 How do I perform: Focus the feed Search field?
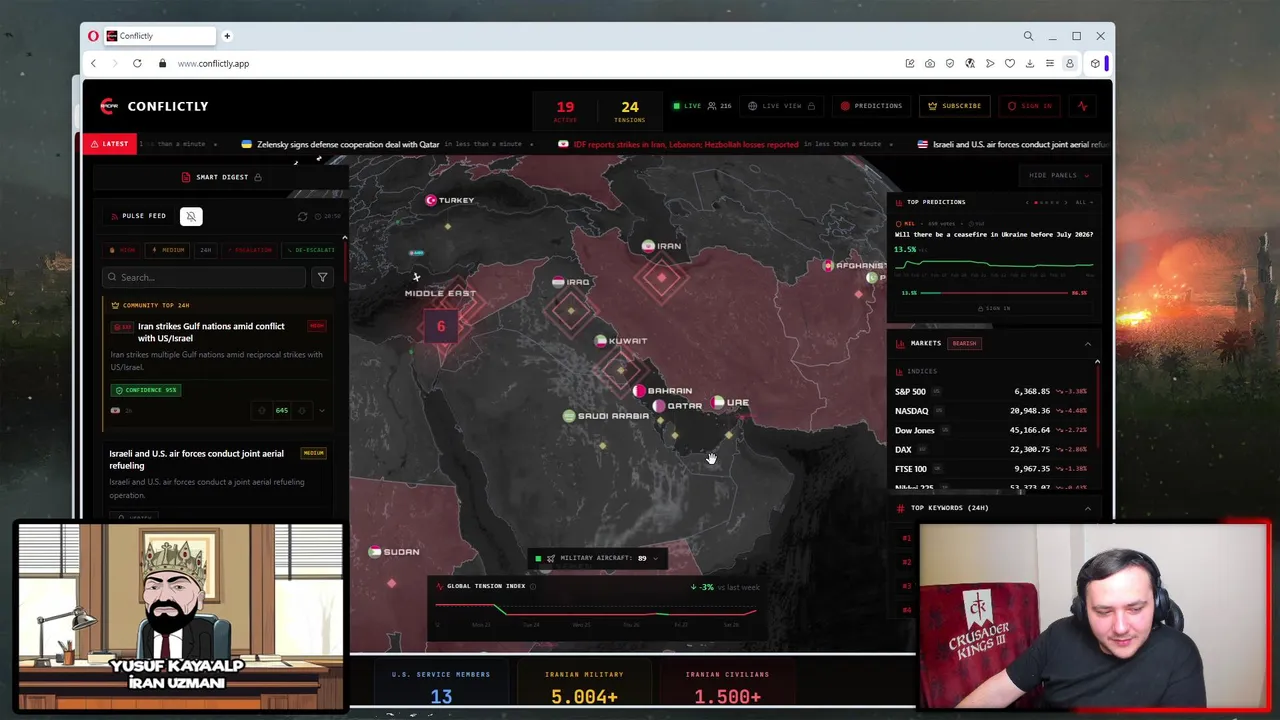pyautogui.click(x=204, y=277)
